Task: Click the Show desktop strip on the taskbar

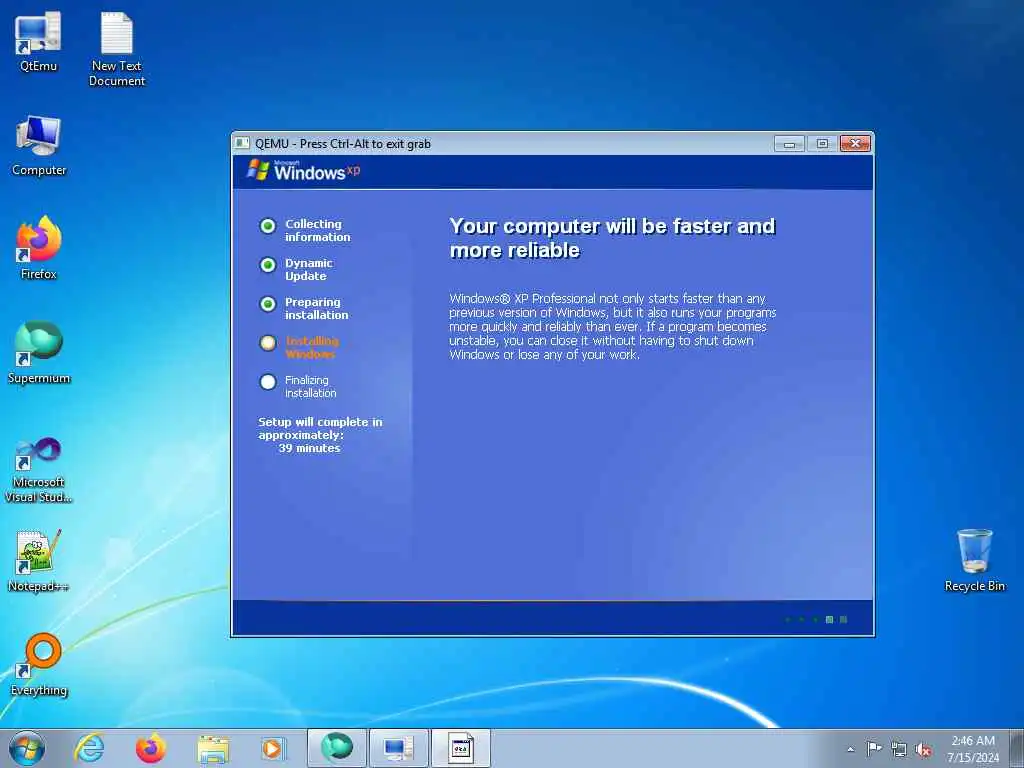Action: coord(1017,748)
